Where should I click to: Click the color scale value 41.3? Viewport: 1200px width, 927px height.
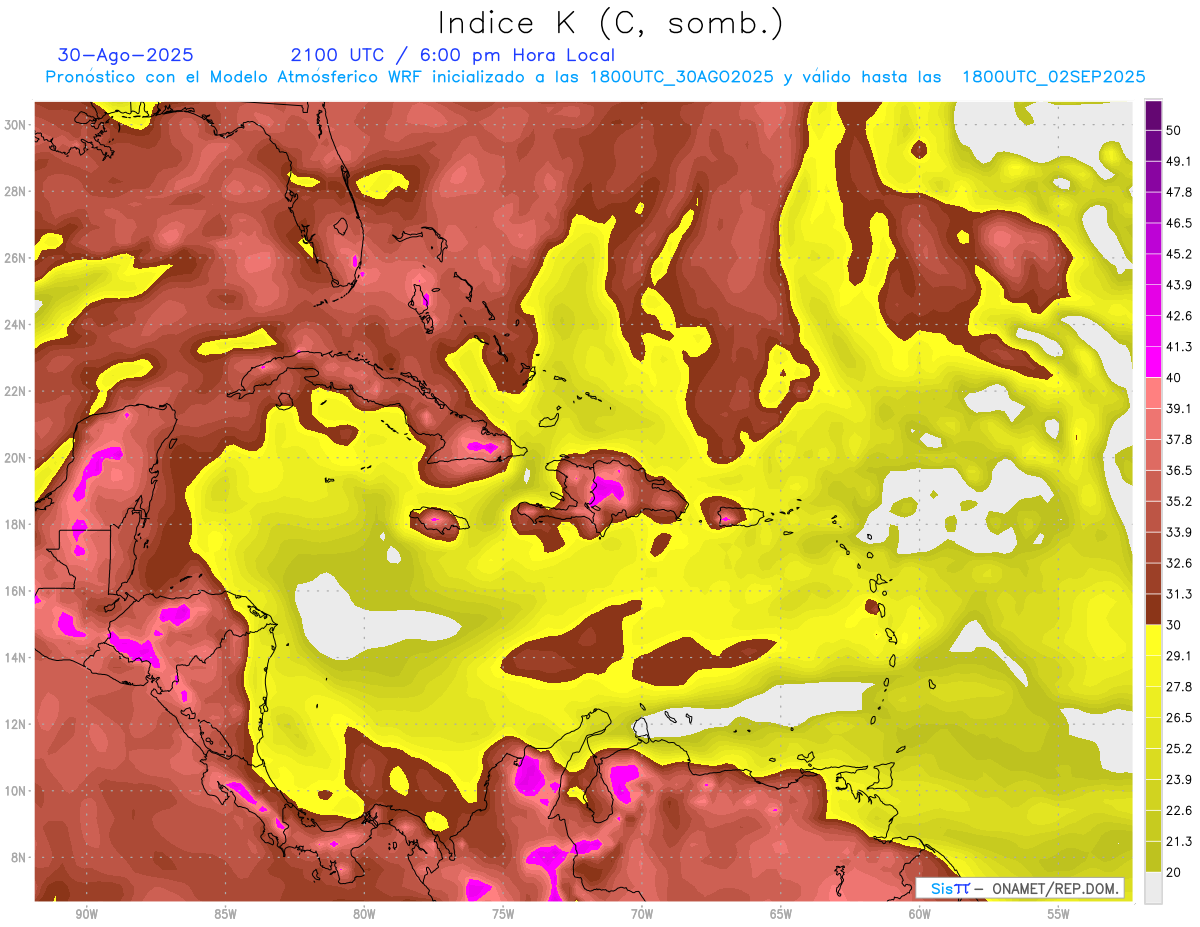click(x=1179, y=347)
